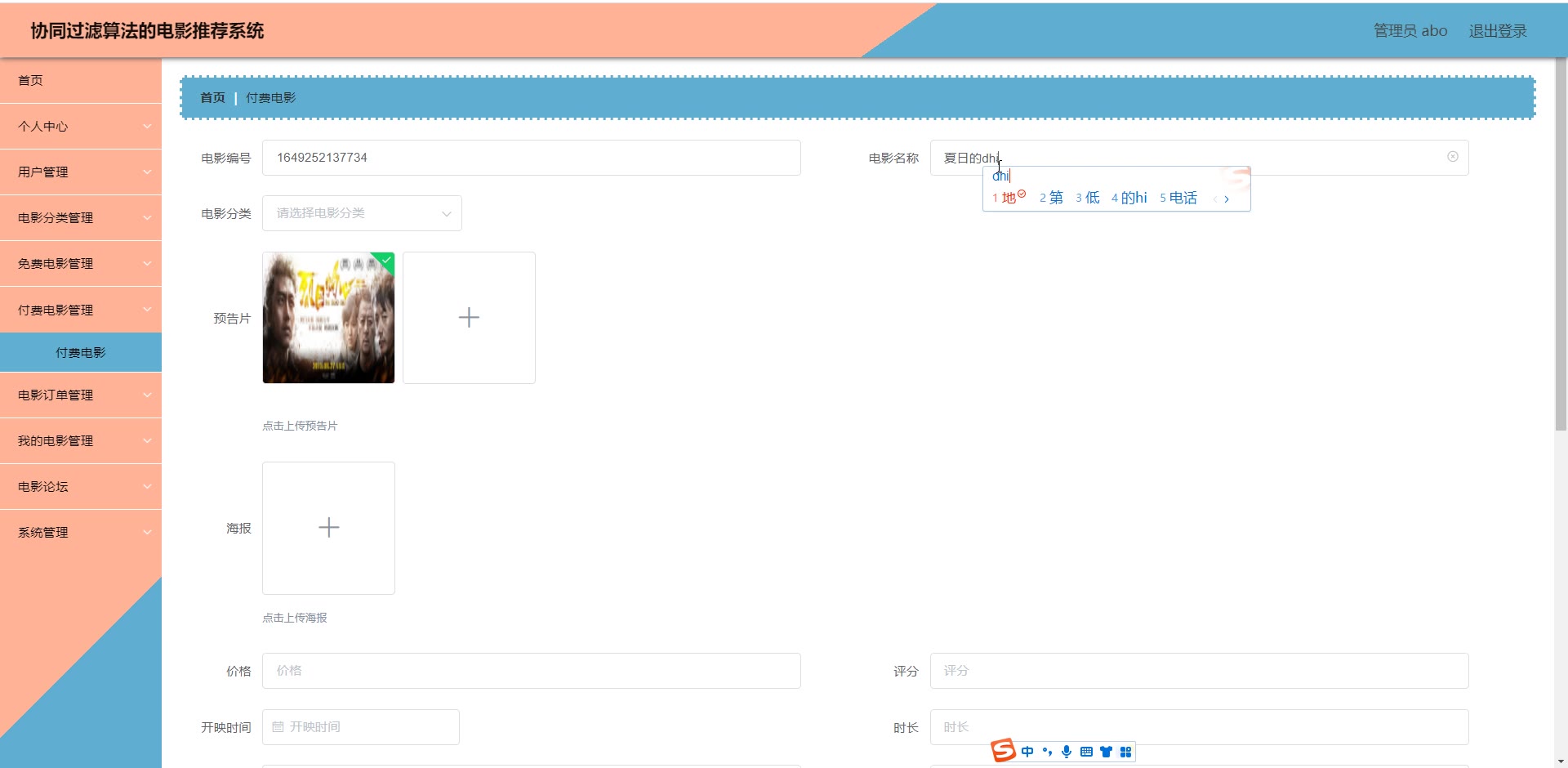Image resolution: width=1568 pixels, height=768 pixels.
Task: Click the site title 协同过滤算法的电影推荐系统
Action: 147,31
